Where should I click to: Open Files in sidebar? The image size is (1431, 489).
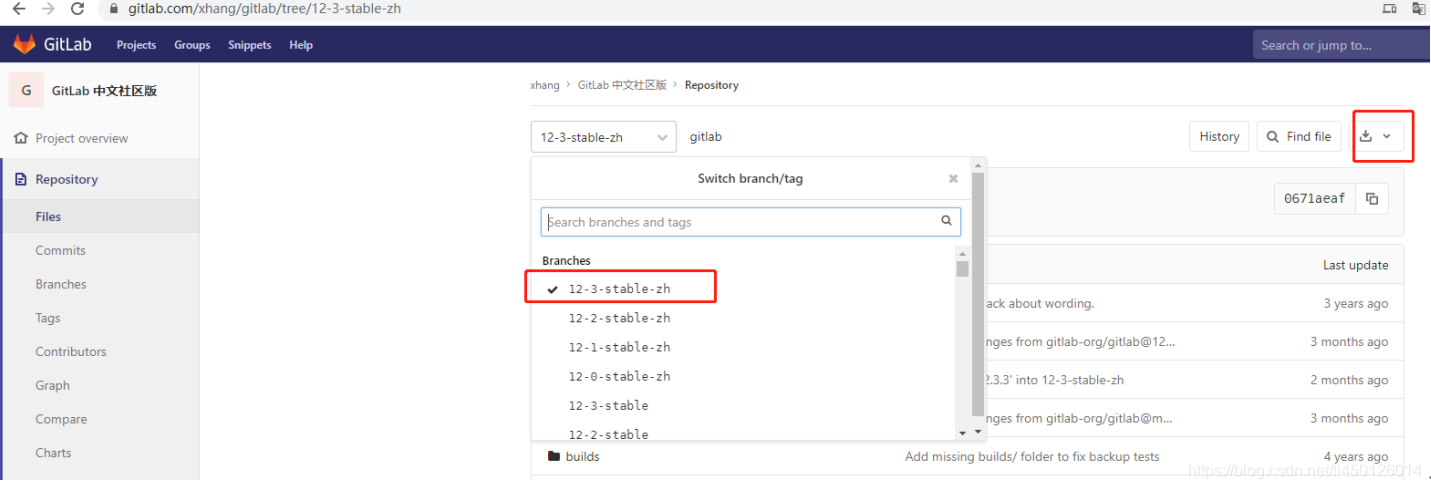[48, 217]
